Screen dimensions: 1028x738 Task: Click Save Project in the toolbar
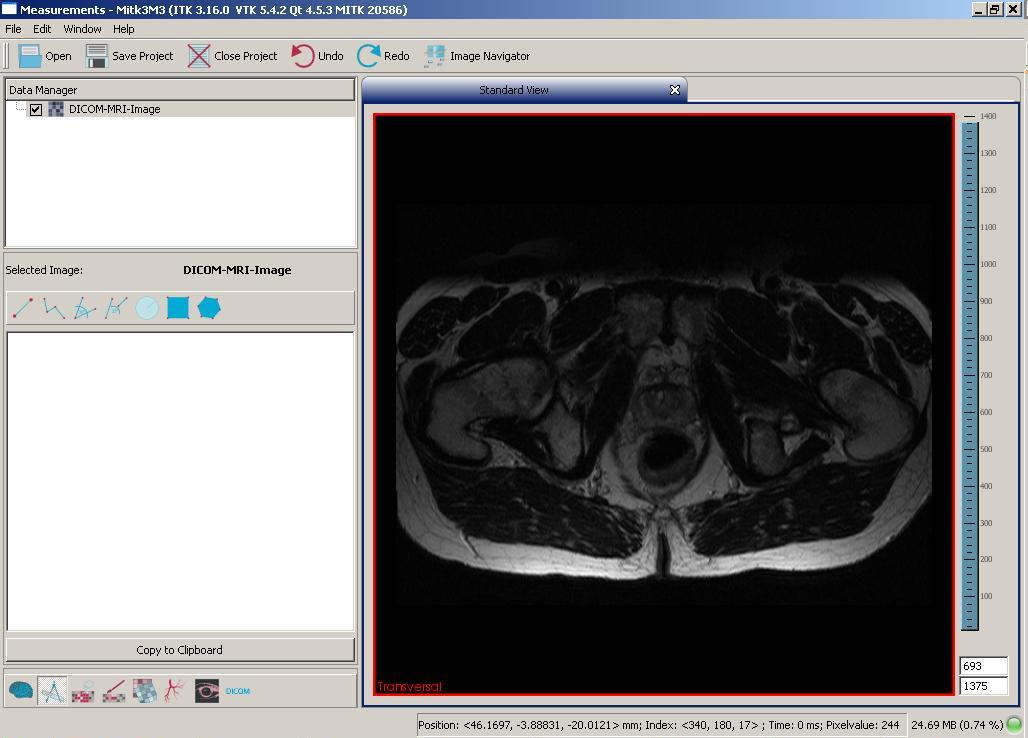[x=130, y=56]
